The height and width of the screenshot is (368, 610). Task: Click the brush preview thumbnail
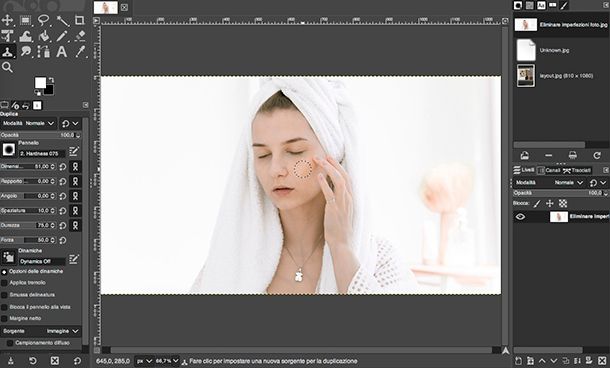pyautogui.click(x=9, y=149)
